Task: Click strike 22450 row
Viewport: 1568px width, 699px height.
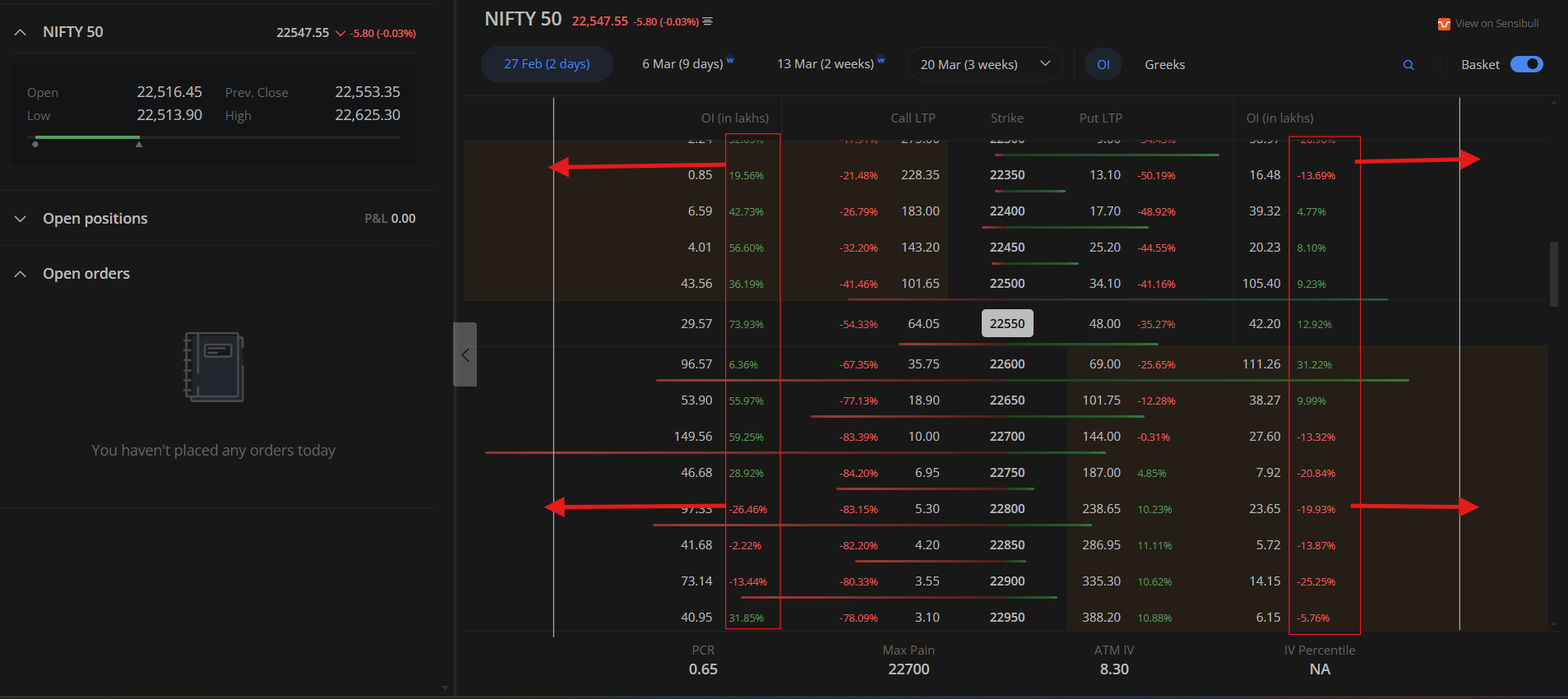Action: pos(1007,248)
